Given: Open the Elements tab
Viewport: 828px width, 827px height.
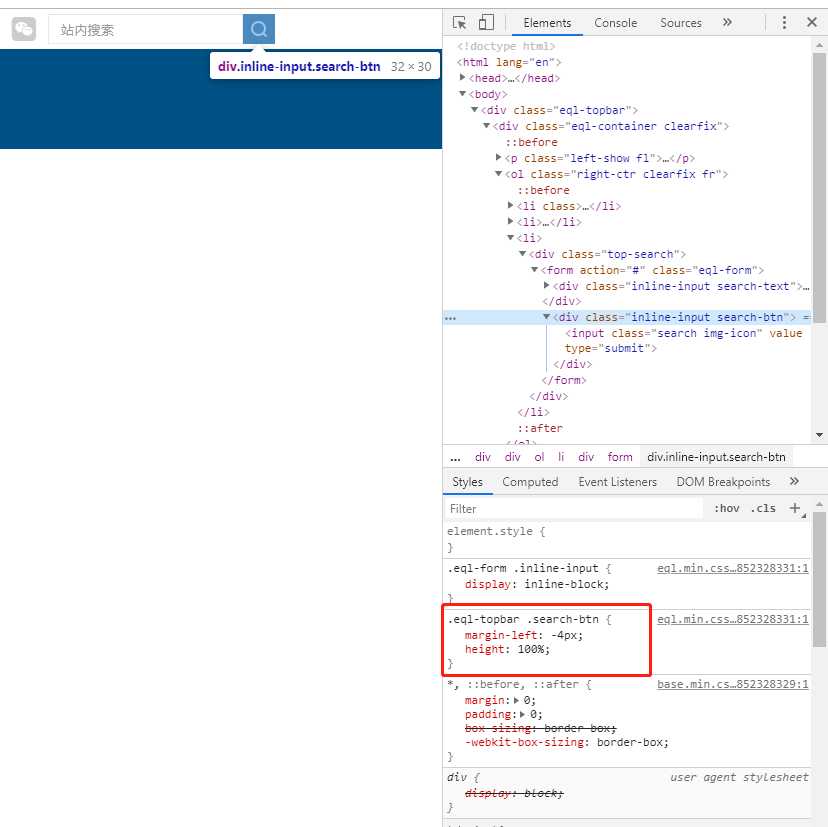Looking at the screenshot, I should point(547,23).
